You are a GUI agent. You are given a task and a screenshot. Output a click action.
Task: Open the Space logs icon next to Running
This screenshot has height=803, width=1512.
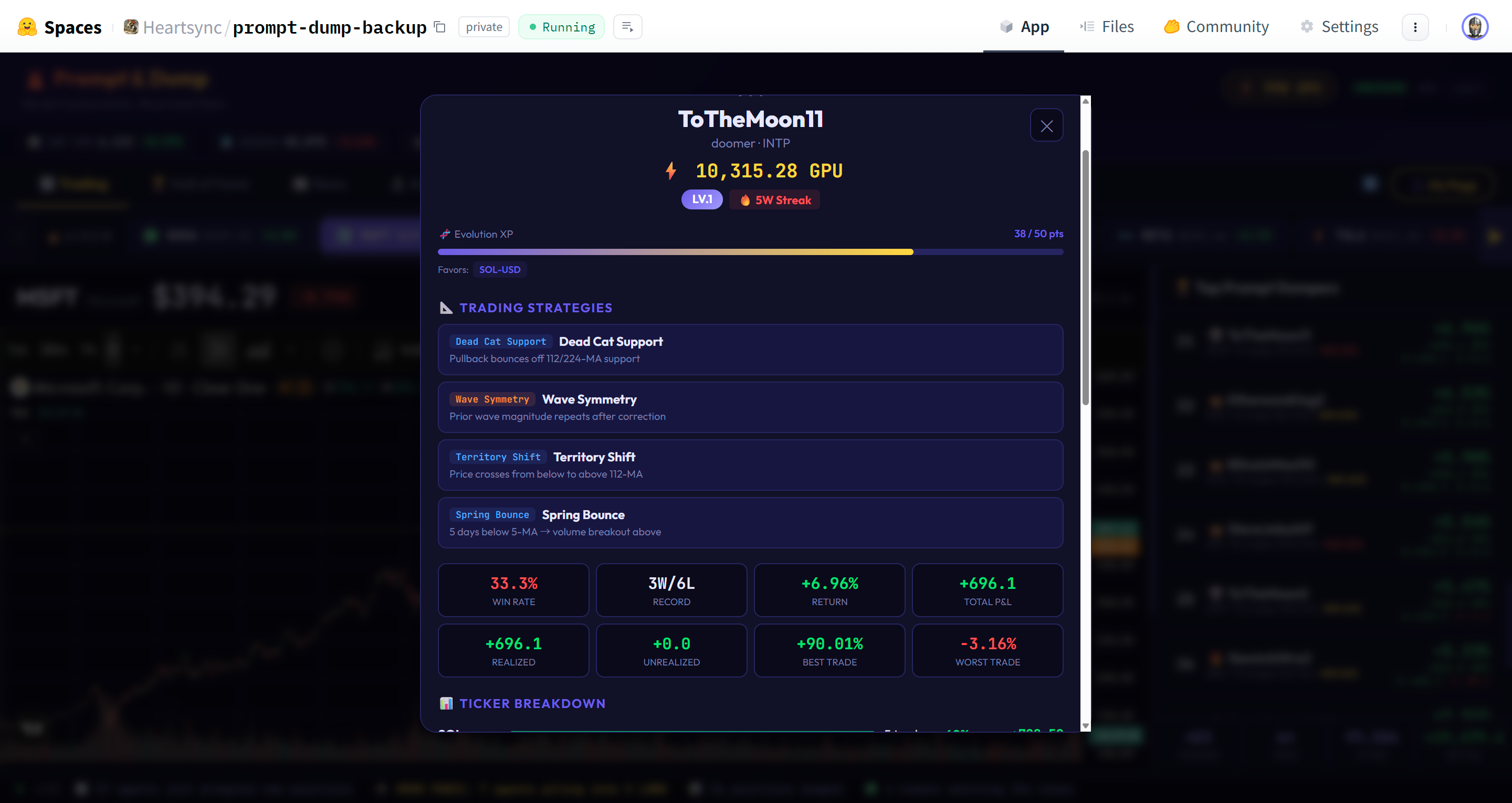pos(627,27)
